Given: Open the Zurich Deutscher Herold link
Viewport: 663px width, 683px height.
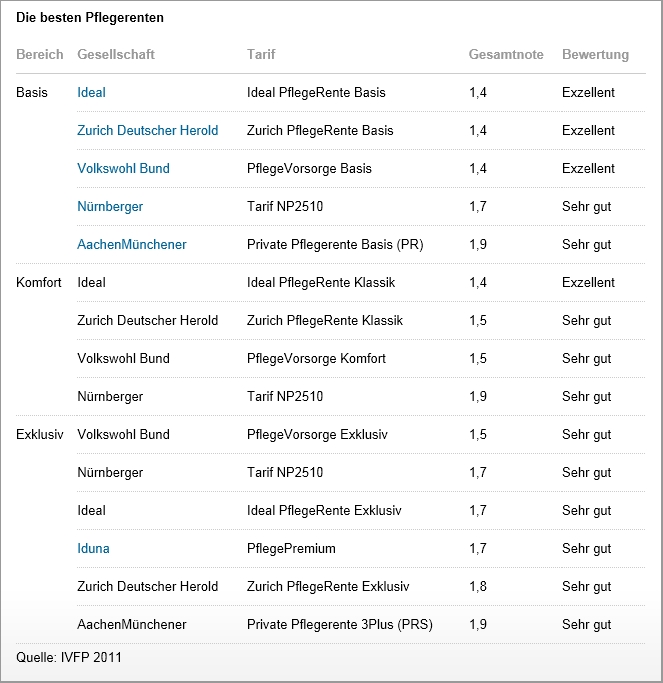Looking at the screenshot, I should 147,130.
